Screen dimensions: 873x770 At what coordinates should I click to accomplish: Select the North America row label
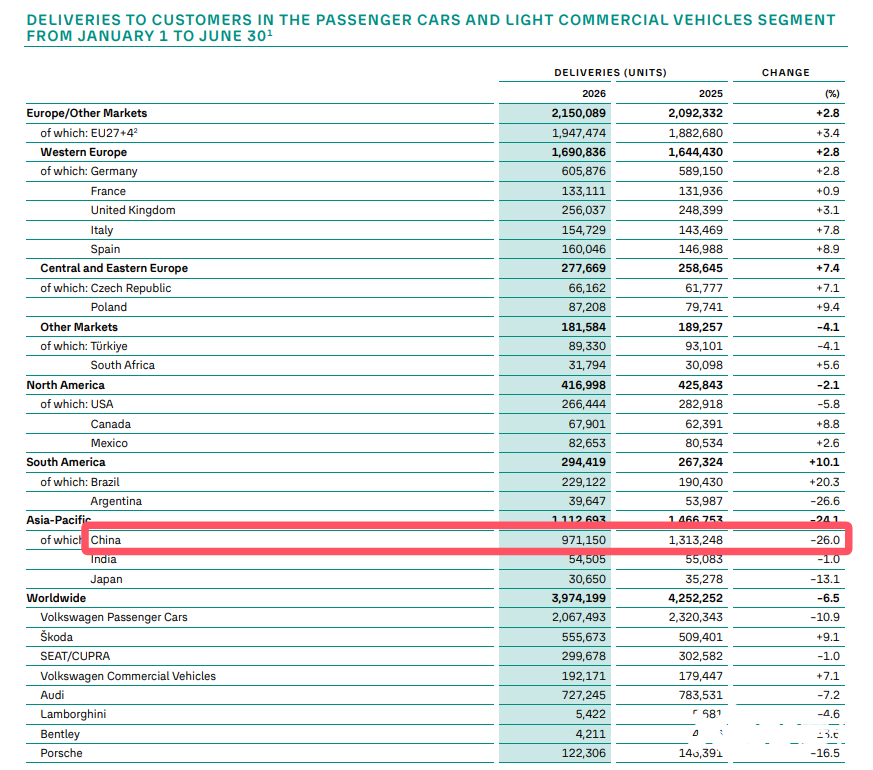point(65,385)
